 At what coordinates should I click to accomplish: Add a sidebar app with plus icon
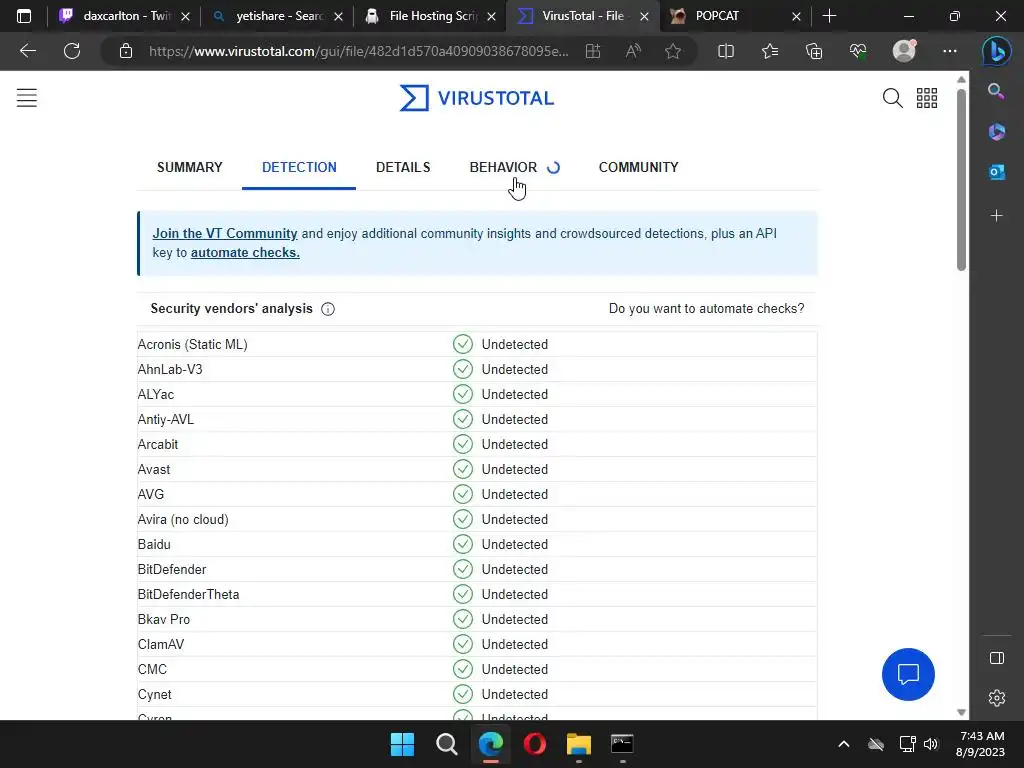point(997,216)
